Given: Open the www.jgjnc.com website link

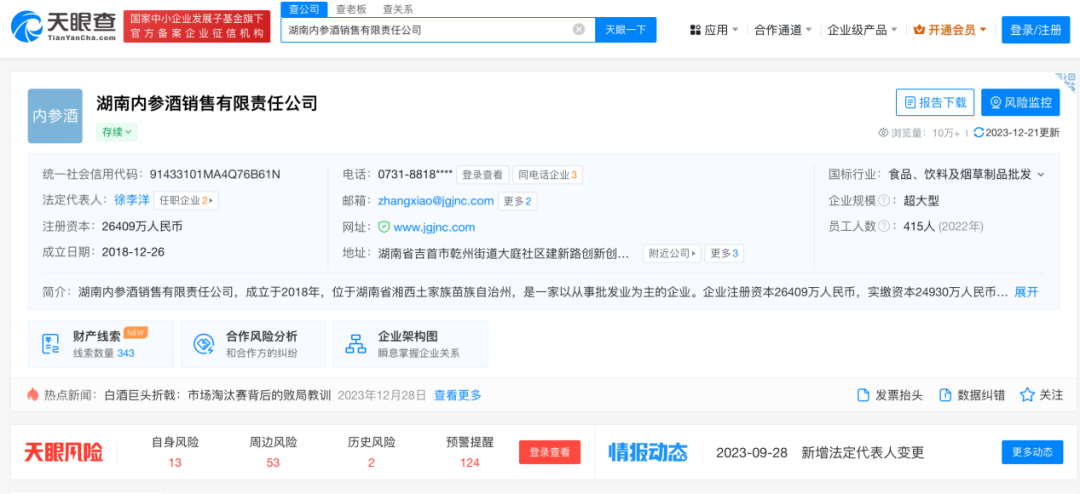Looking at the screenshot, I should point(434,227).
